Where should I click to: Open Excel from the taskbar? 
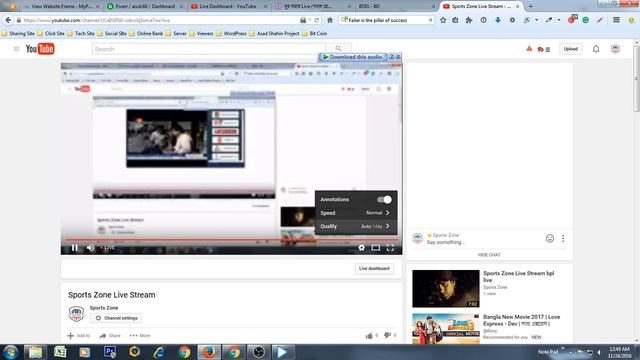(x=60, y=352)
